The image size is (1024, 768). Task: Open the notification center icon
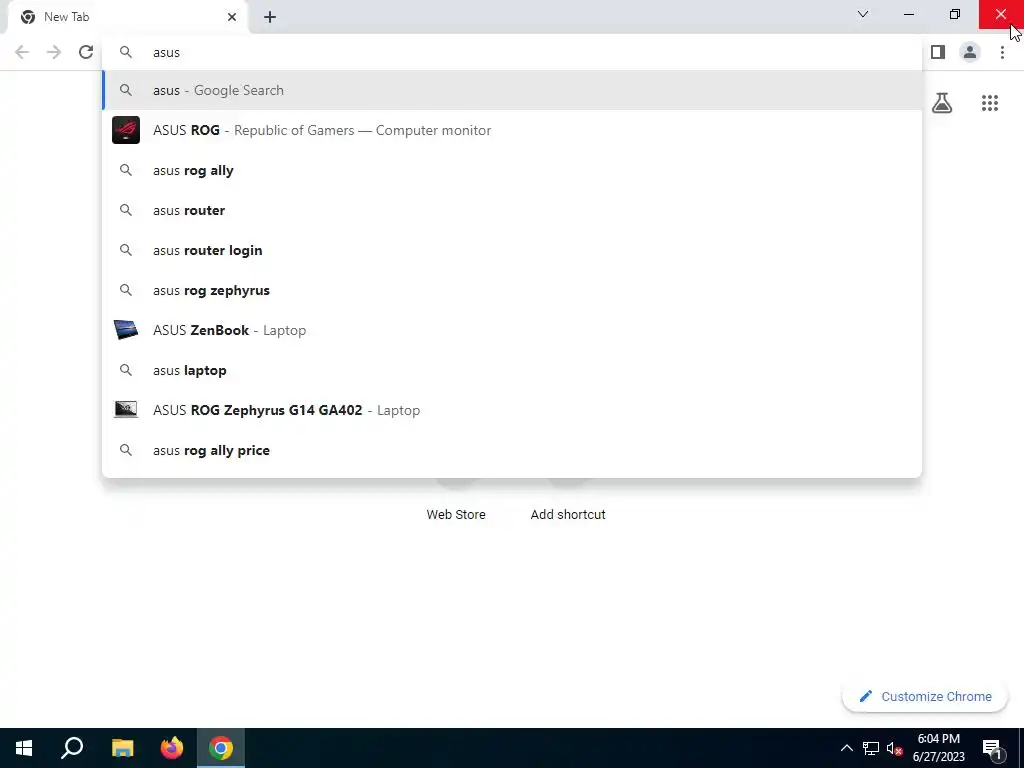[x=992, y=749]
